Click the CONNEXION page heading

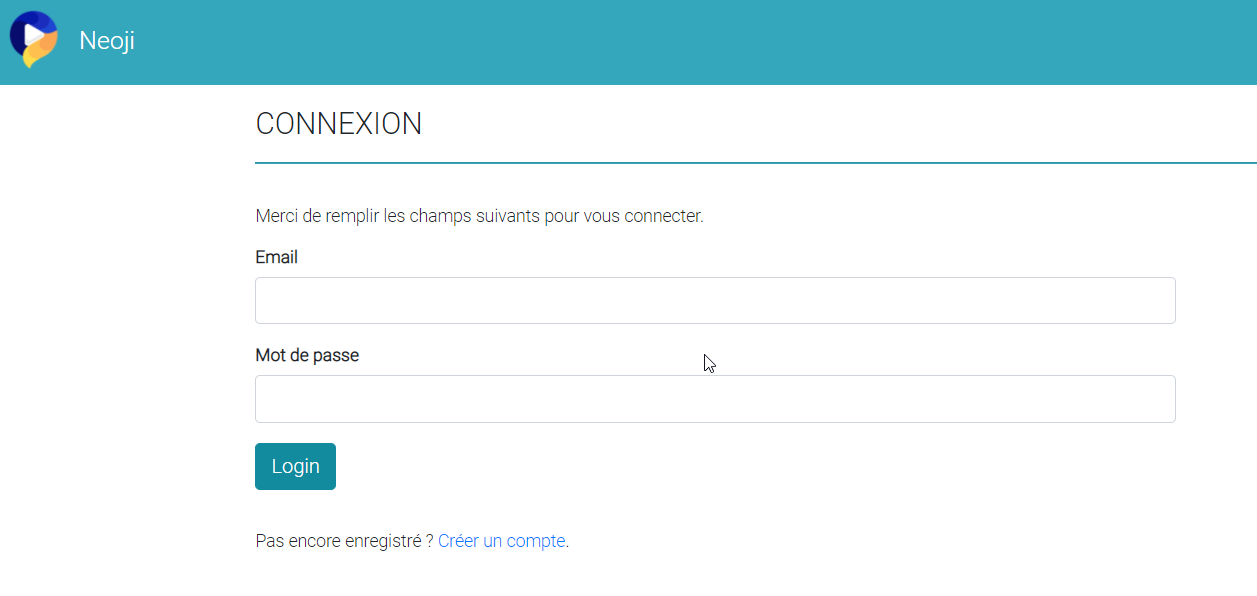pyautogui.click(x=339, y=124)
